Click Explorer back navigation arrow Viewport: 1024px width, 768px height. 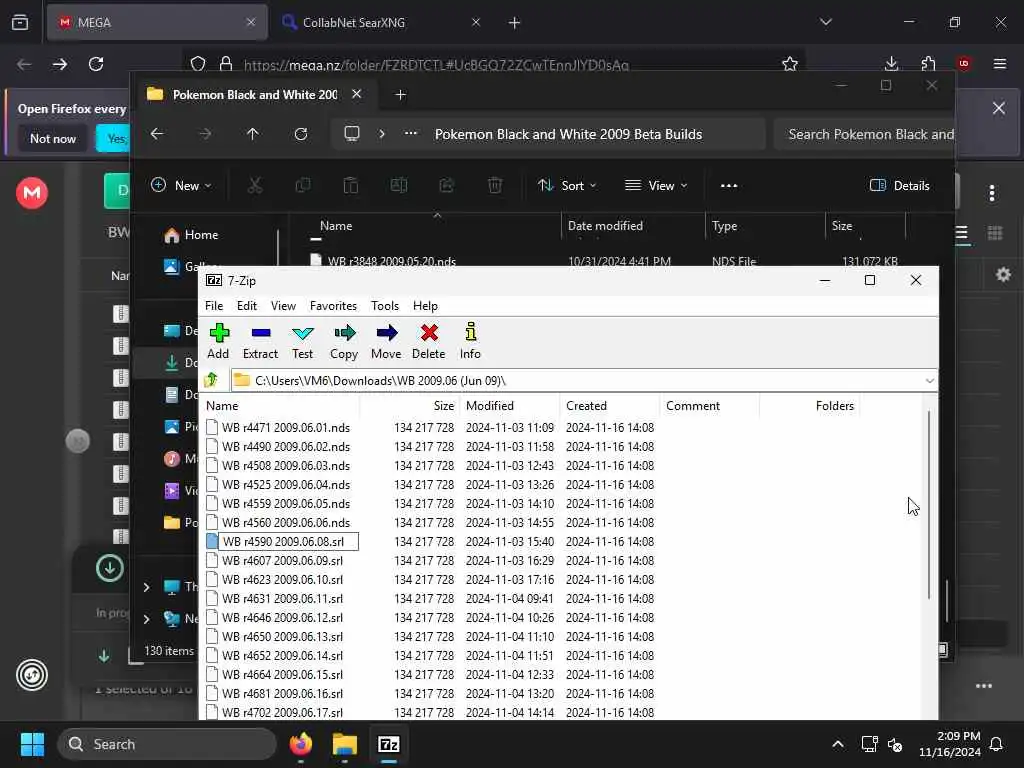coord(157,134)
